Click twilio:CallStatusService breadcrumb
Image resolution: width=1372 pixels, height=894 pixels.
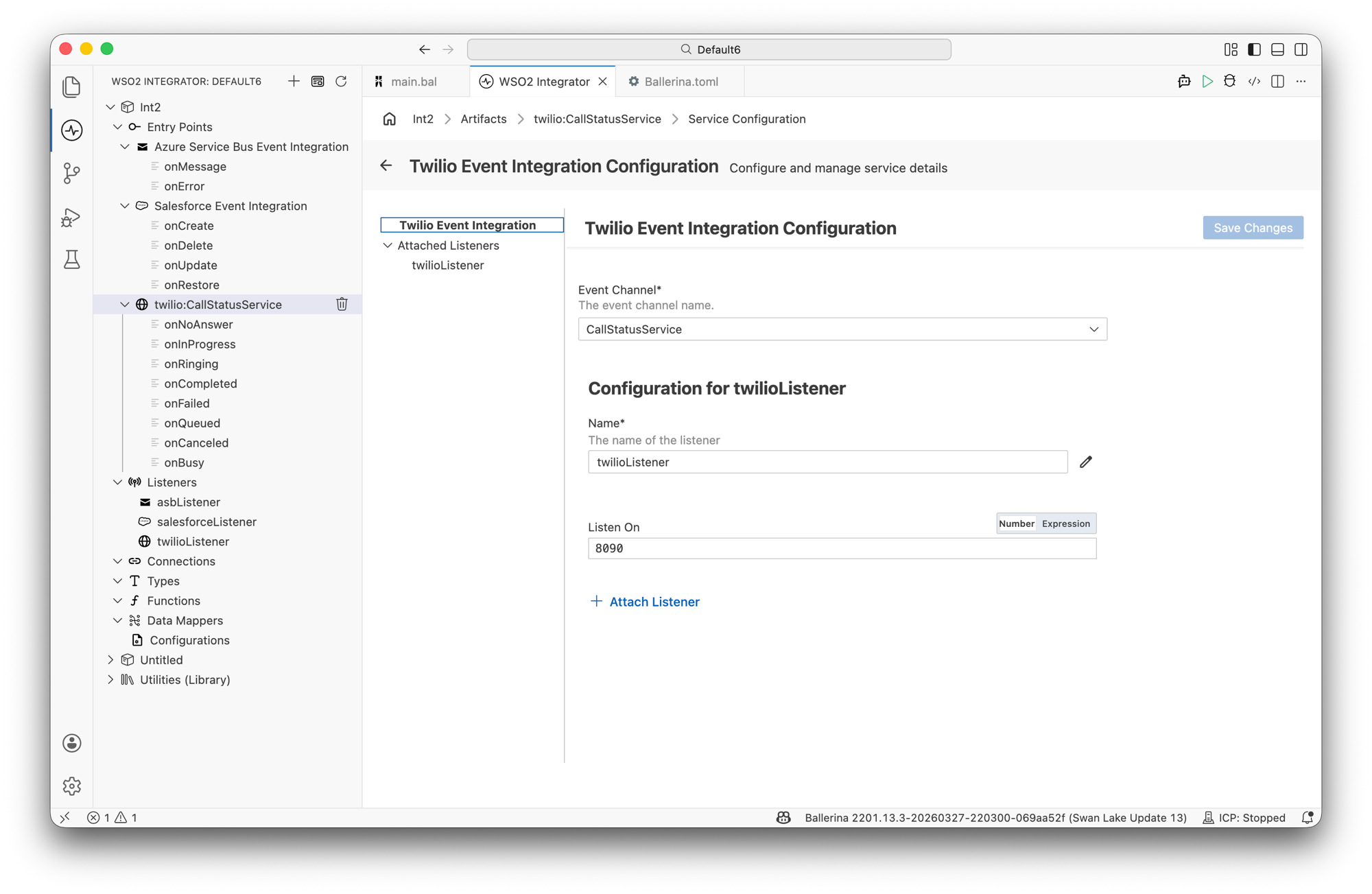click(x=597, y=119)
